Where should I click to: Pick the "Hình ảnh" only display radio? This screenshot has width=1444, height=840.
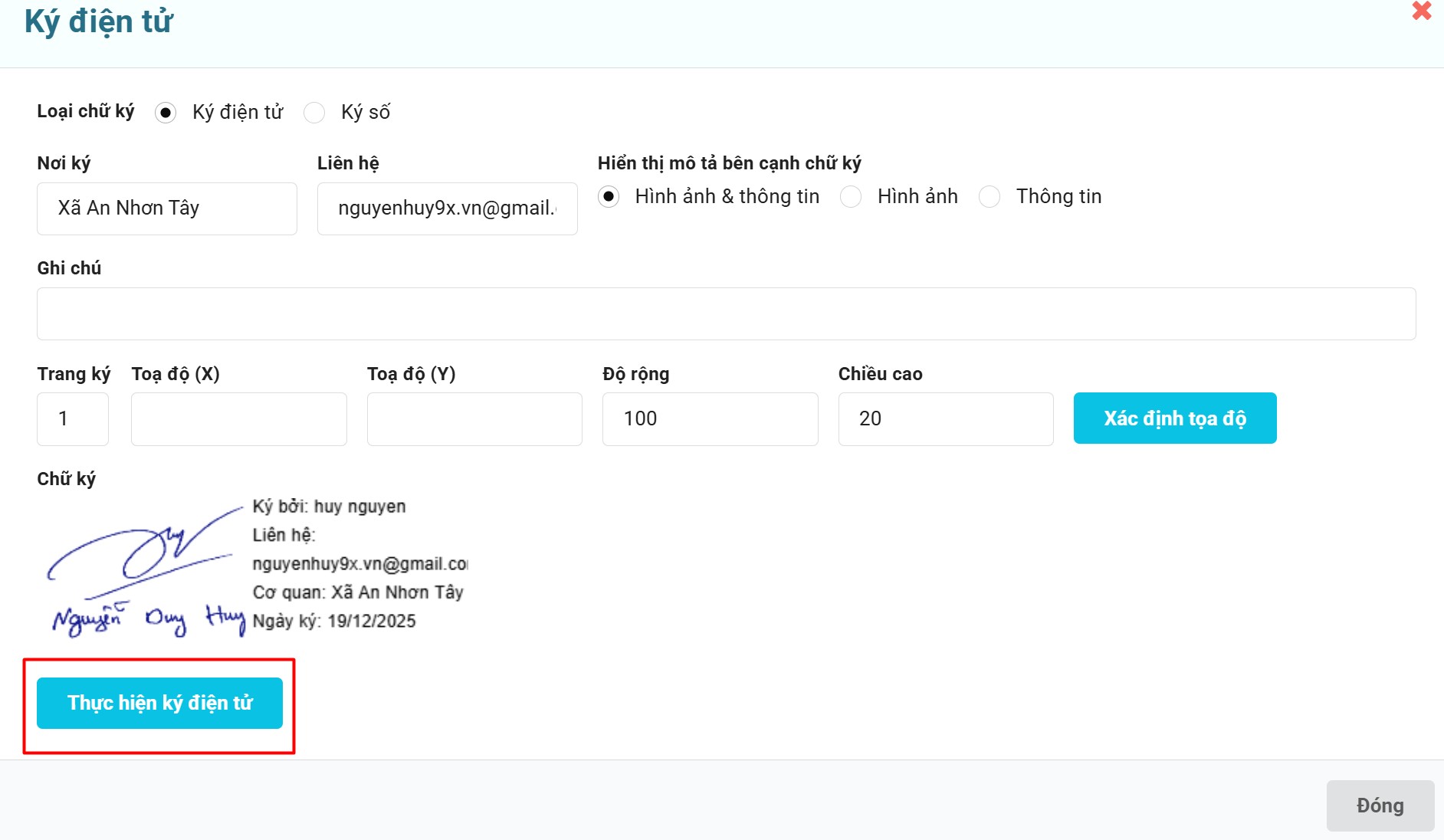(x=851, y=197)
